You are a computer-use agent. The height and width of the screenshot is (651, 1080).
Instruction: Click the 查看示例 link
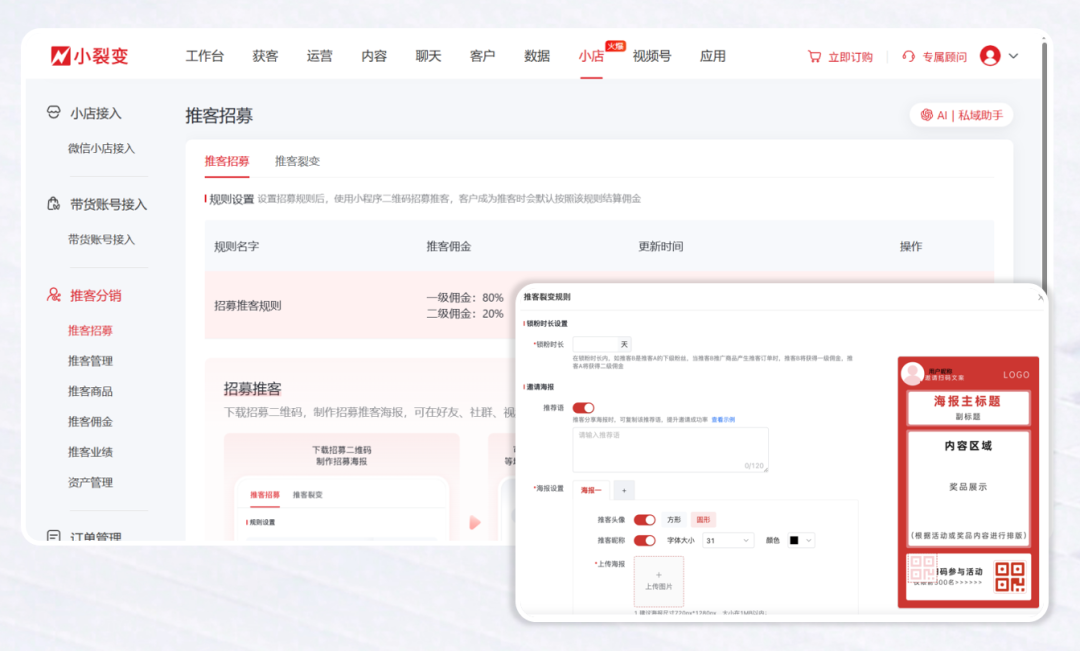pos(722,421)
